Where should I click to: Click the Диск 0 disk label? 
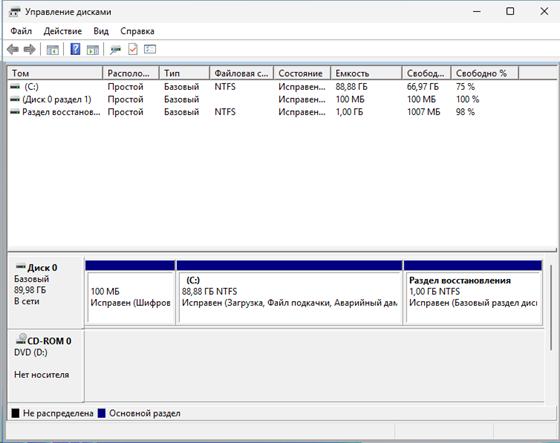coord(42,268)
